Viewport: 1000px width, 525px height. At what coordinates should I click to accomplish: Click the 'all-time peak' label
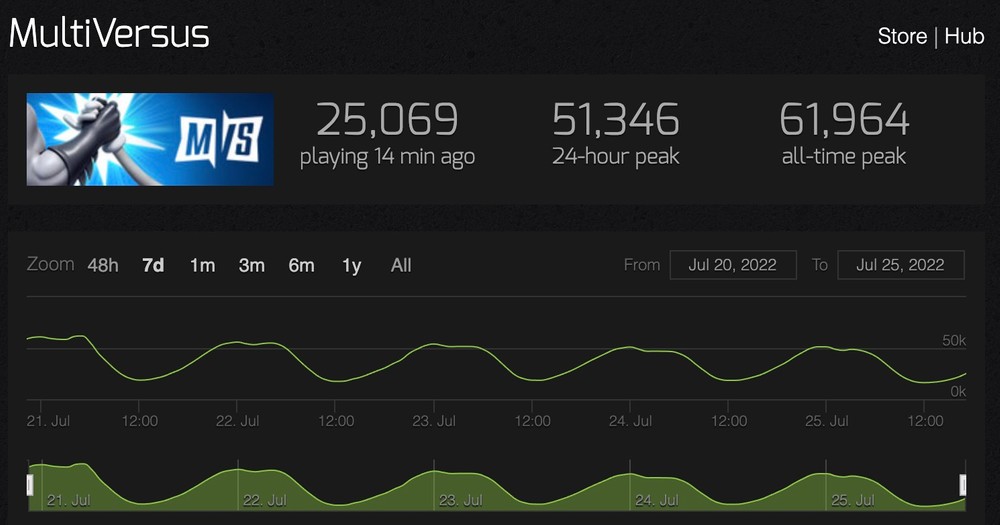coord(844,157)
